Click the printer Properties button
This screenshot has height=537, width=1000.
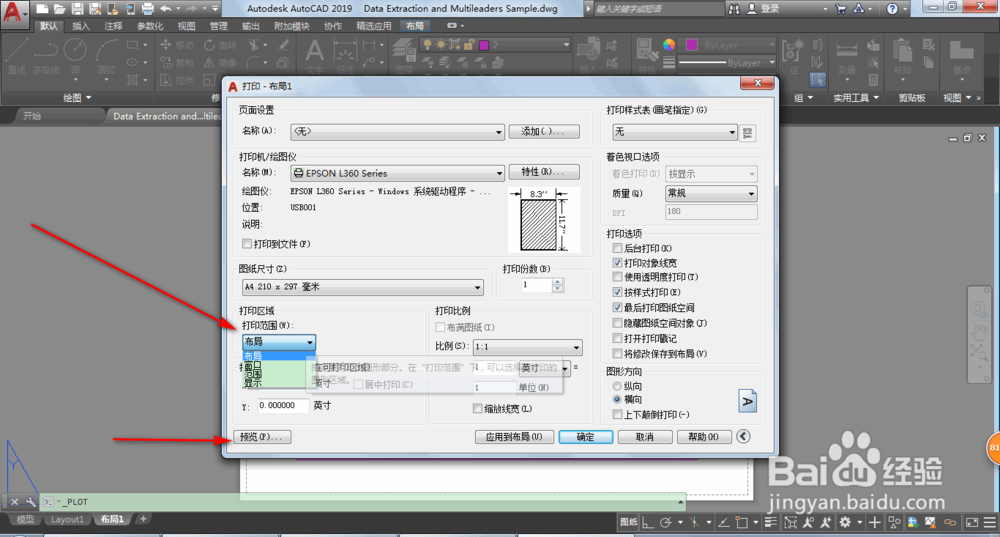pos(544,172)
